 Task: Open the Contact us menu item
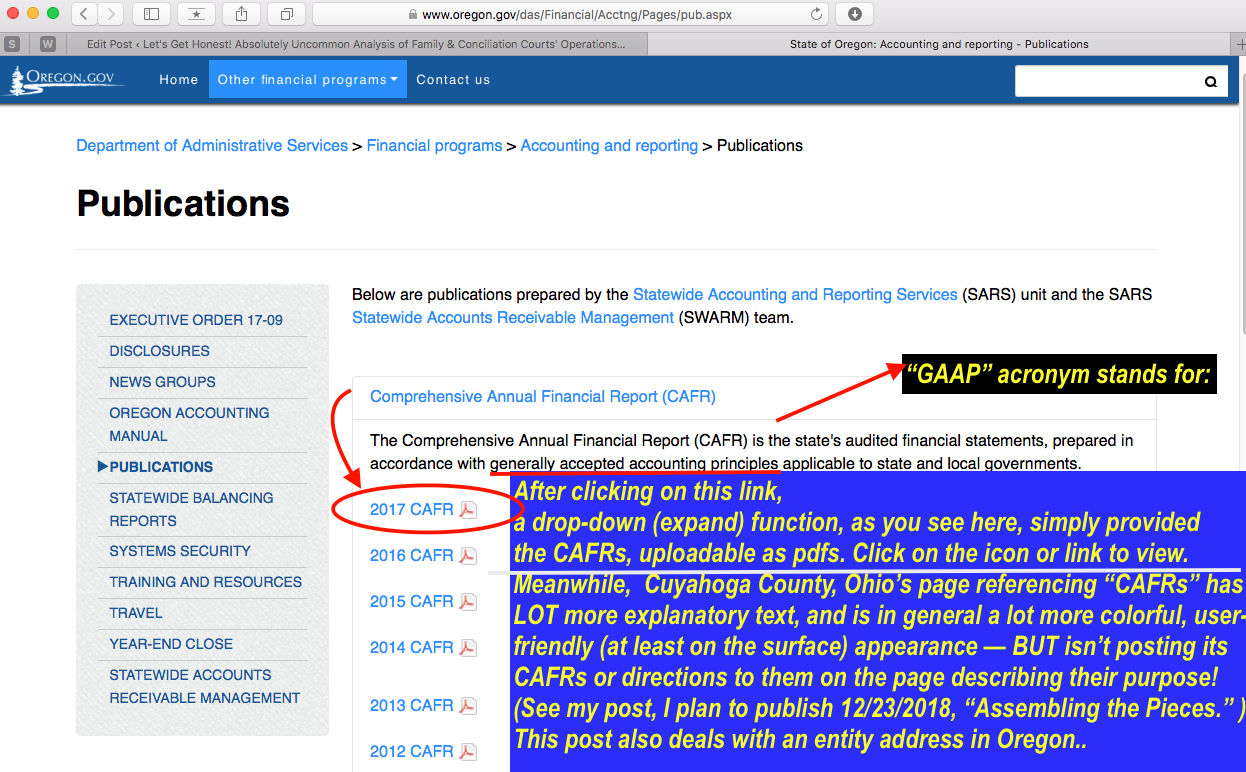pos(453,80)
